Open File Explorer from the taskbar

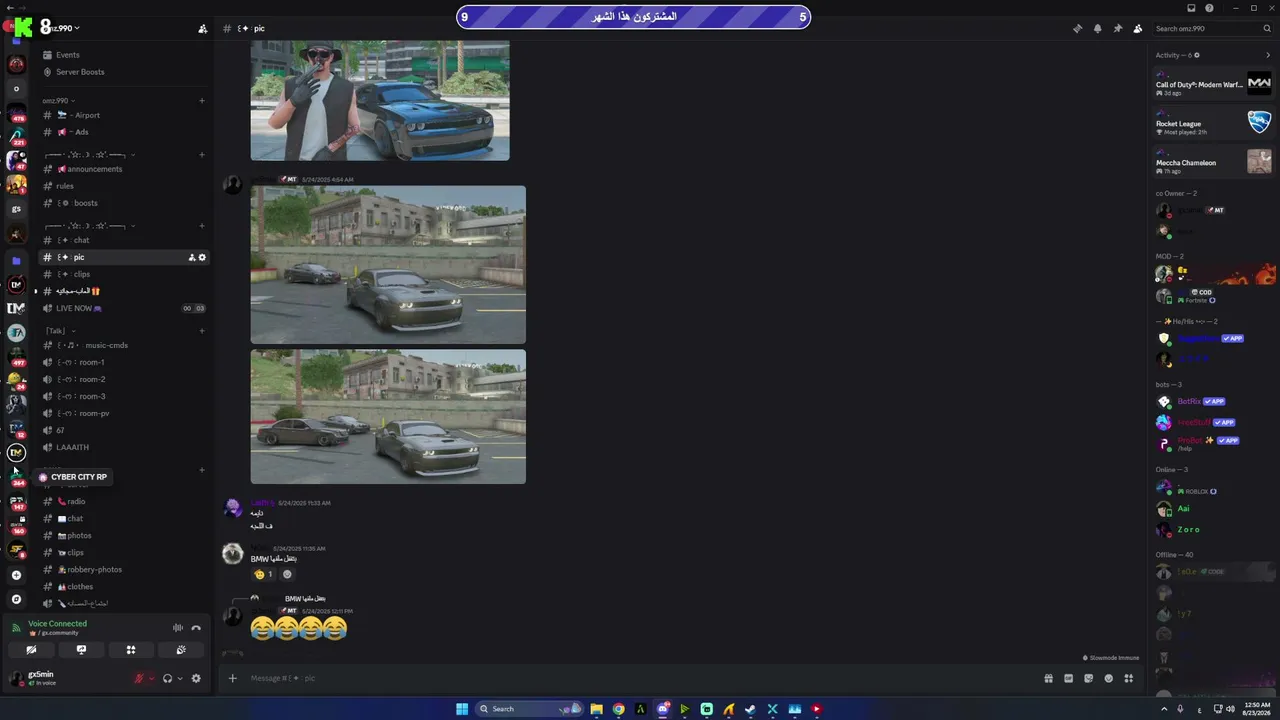(x=596, y=709)
